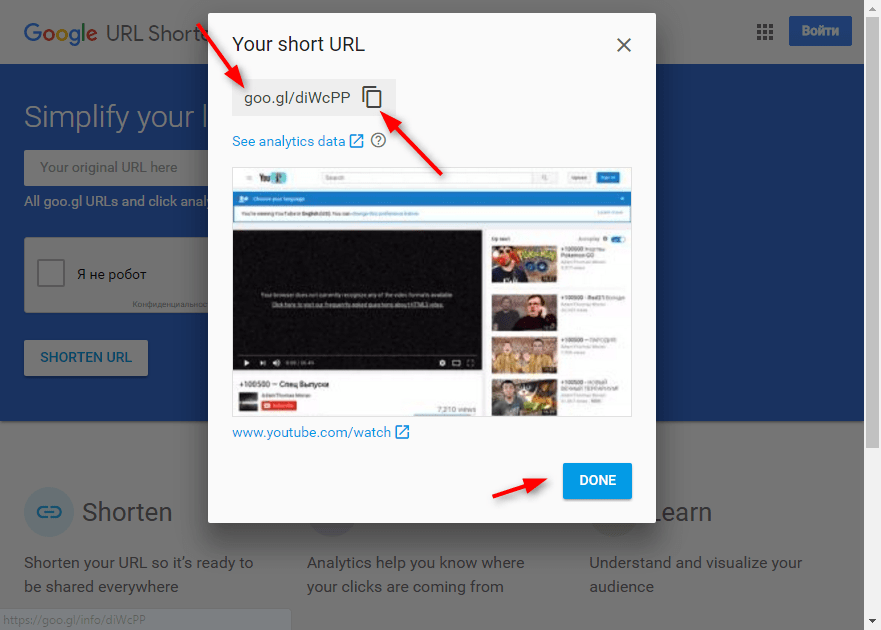The height and width of the screenshot is (630, 881).
Task: Click external link icon beside See analytics data
Action: click(357, 140)
